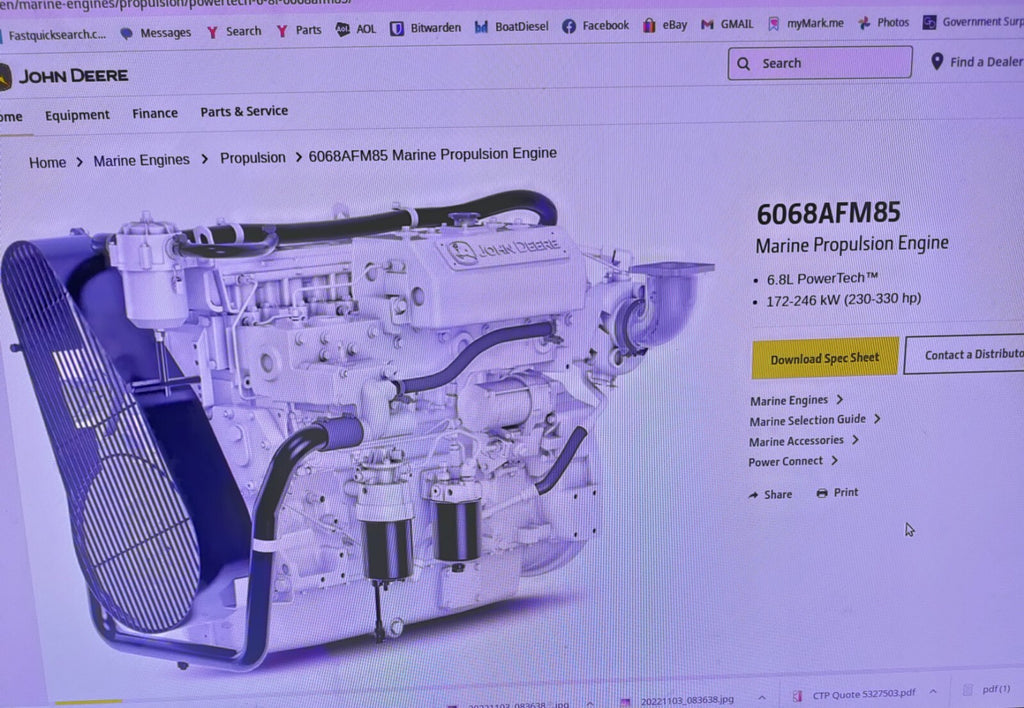Click the John Deere logo
Screen dimensions: 1024x708
[x=63, y=76]
